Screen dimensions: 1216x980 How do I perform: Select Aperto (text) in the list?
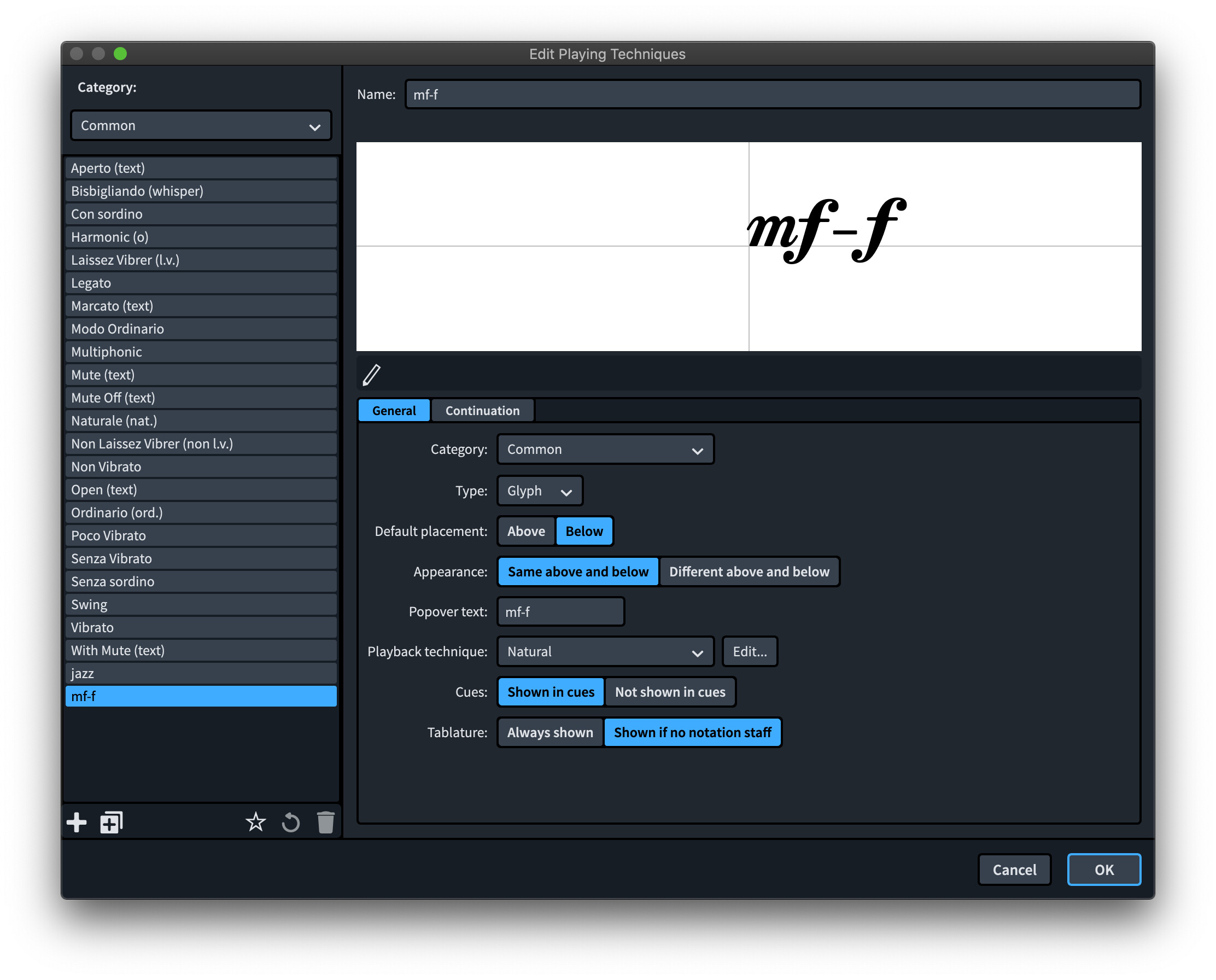(x=201, y=168)
